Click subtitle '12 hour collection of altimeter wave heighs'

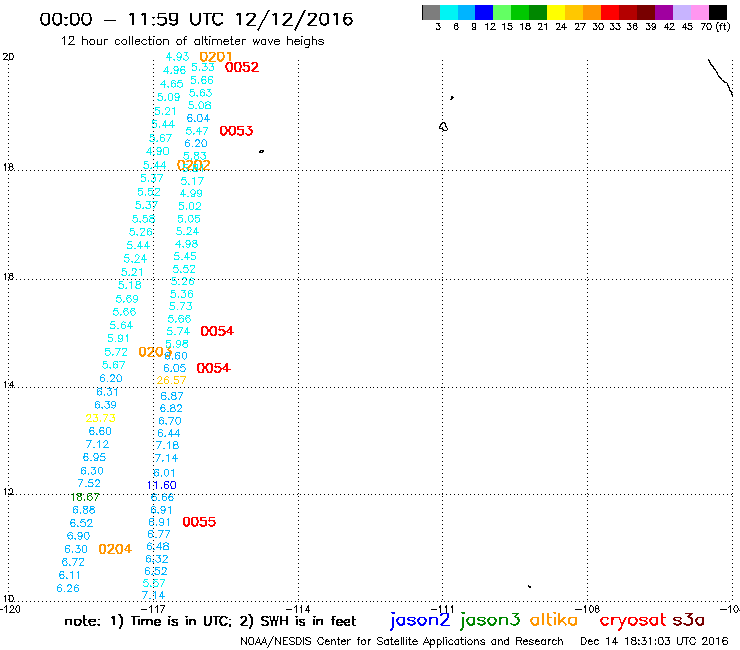pyautogui.click(x=193, y=41)
